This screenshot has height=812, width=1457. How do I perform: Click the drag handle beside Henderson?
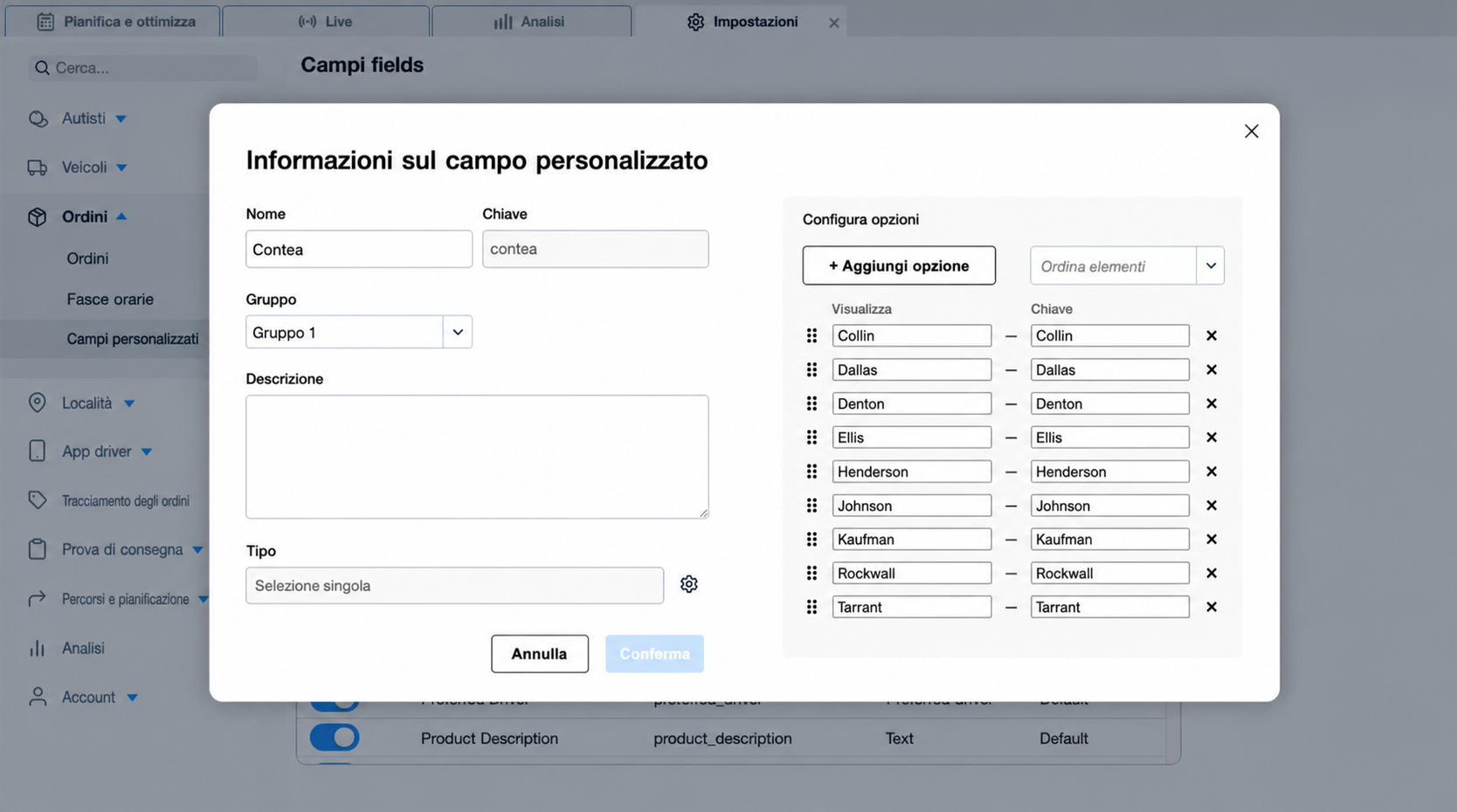[x=811, y=471]
